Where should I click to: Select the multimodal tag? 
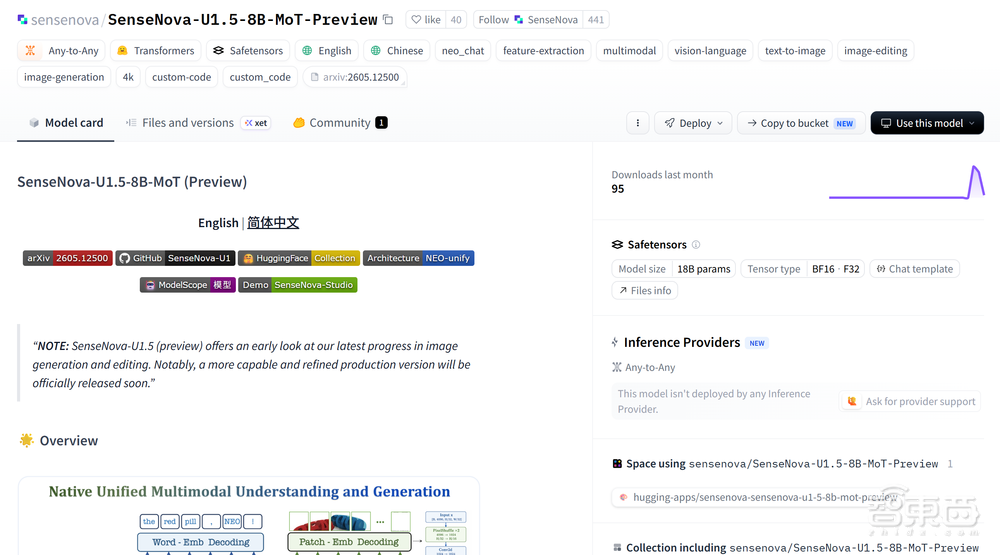(629, 50)
